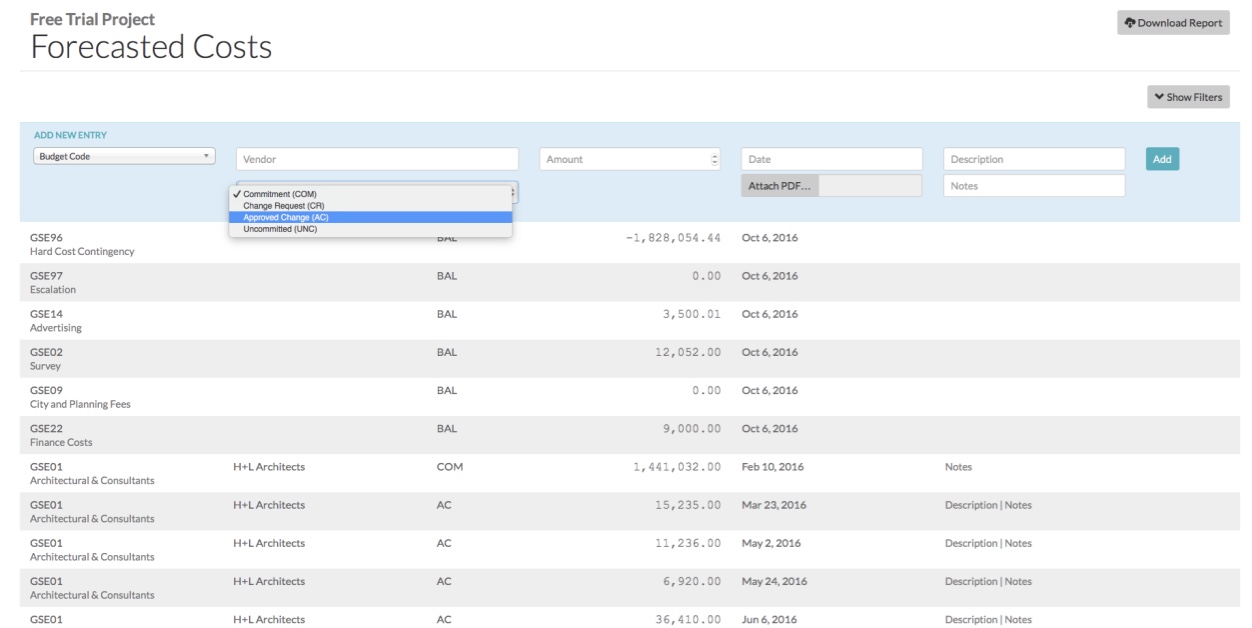Click the COM type in the H+L Architects row
Image resolution: width=1252 pixels, height=628 pixels.
click(450, 467)
